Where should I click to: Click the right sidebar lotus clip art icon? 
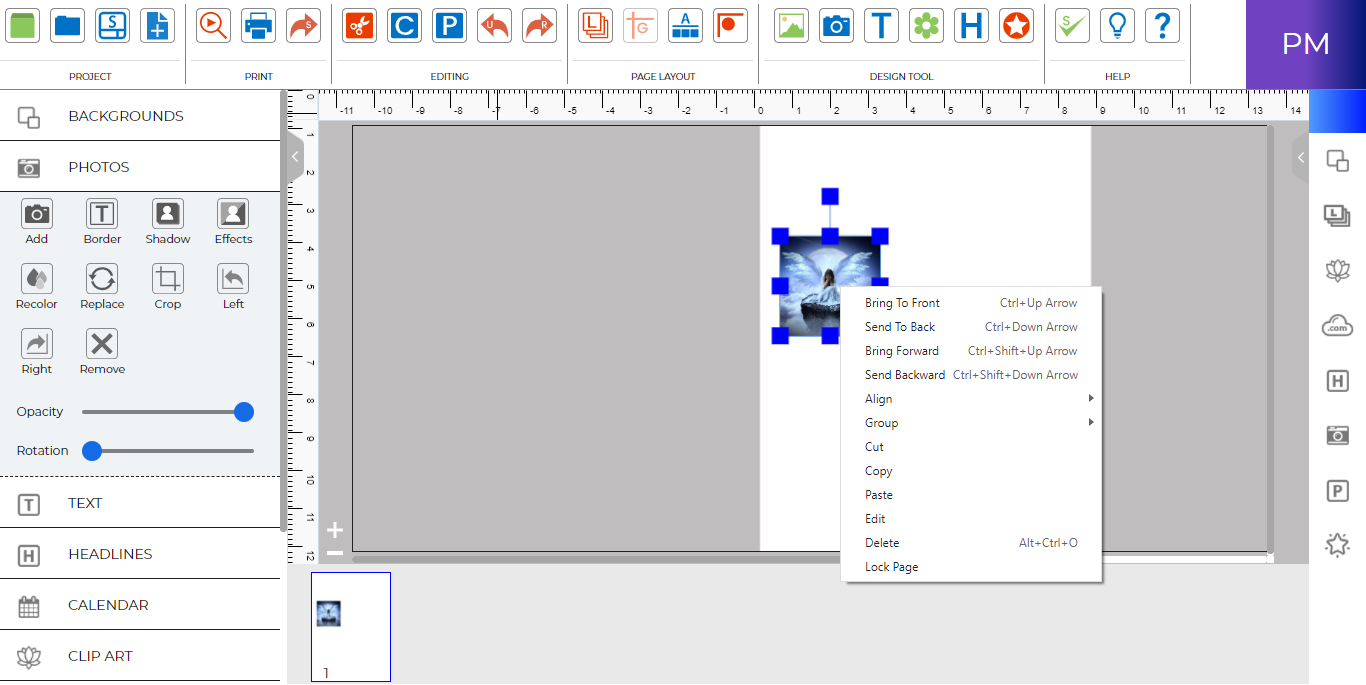[x=1337, y=269]
